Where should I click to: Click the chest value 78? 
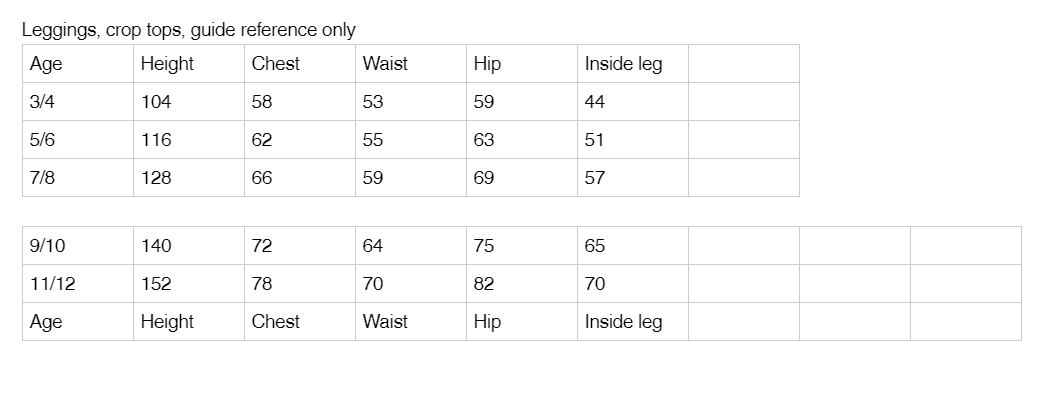click(x=300, y=283)
